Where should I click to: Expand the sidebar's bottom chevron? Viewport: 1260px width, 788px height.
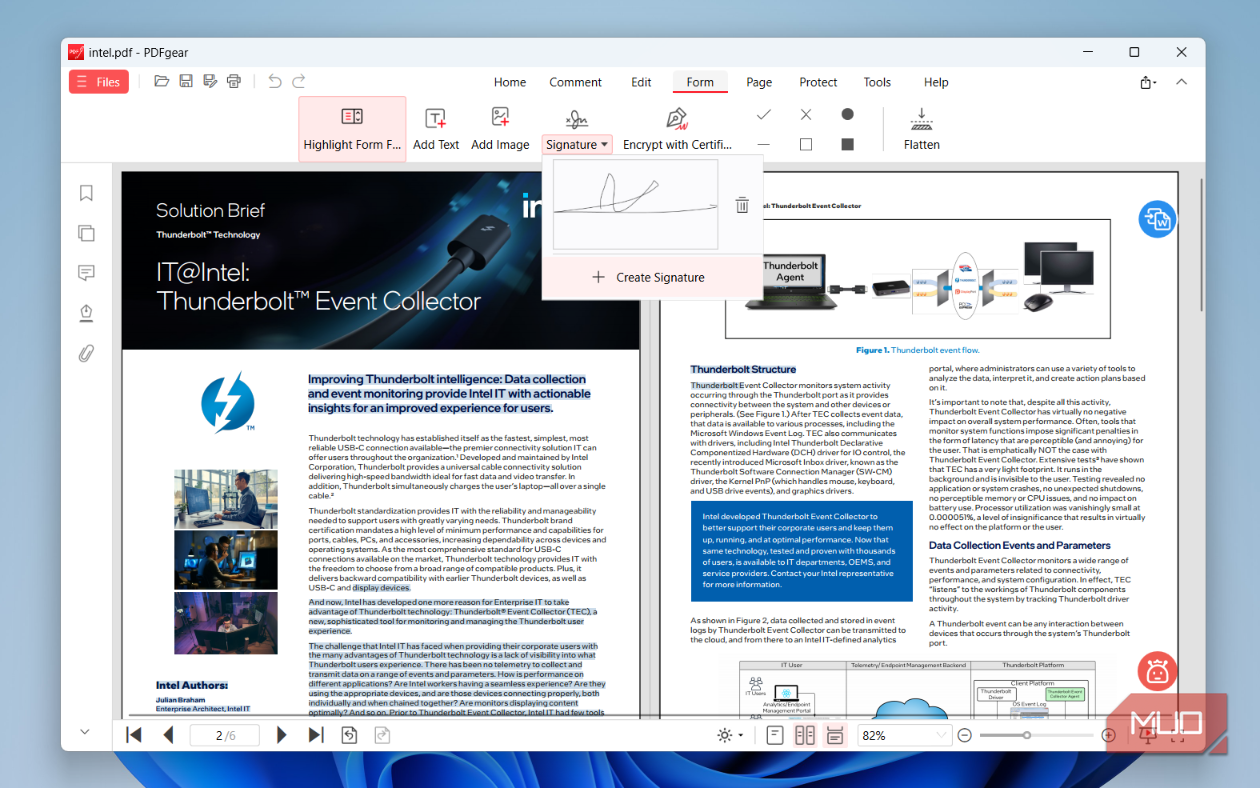click(x=85, y=732)
